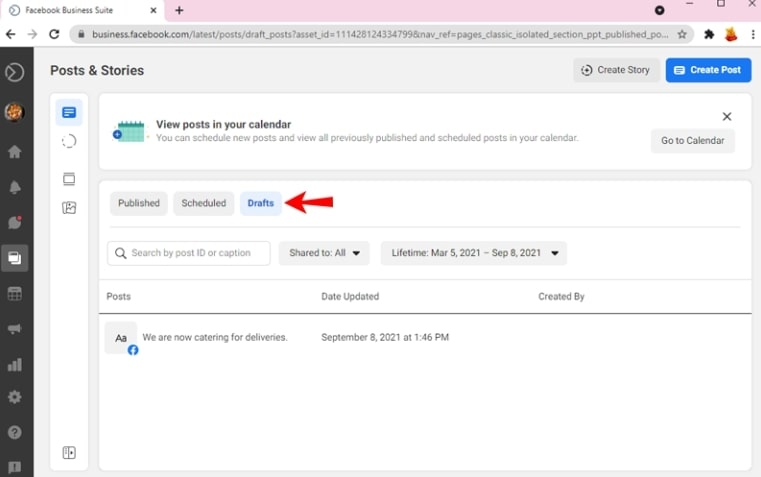
Task: Open draft 'We are now catering for deliveries.'
Action: pos(215,337)
